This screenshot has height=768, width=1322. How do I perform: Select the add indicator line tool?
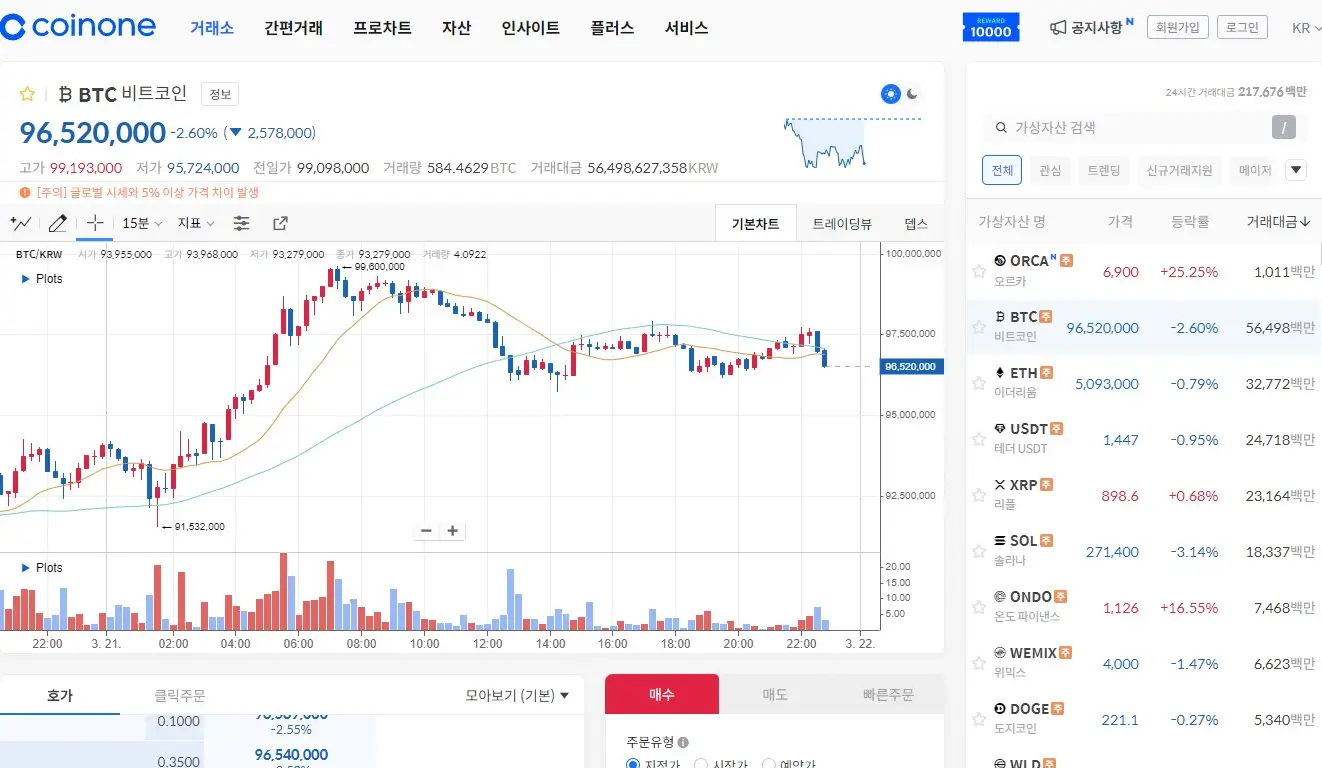pos(20,223)
